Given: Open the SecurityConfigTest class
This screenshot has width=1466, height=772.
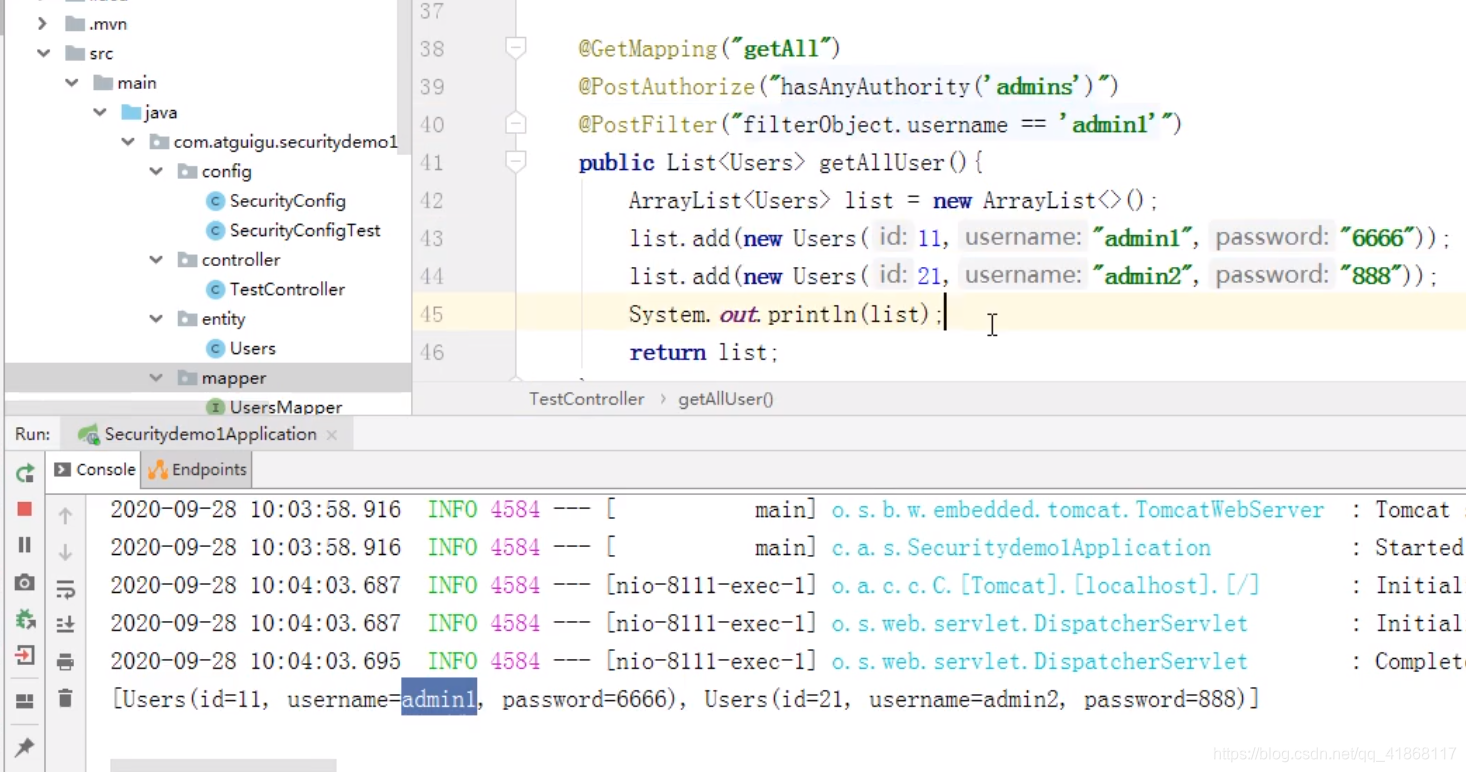Looking at the screenshot, I should pyautogui.click(x=305, y=230).
